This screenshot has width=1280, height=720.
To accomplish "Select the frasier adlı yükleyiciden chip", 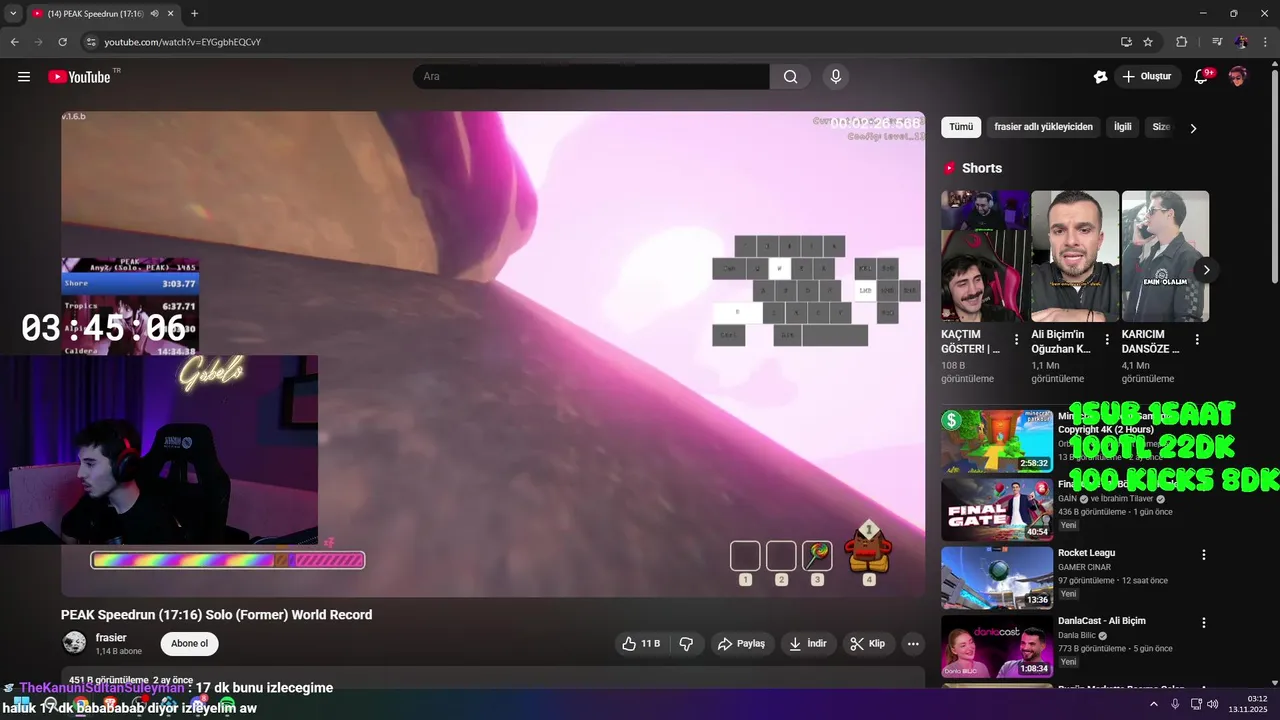I will [x=1043, y=127].
